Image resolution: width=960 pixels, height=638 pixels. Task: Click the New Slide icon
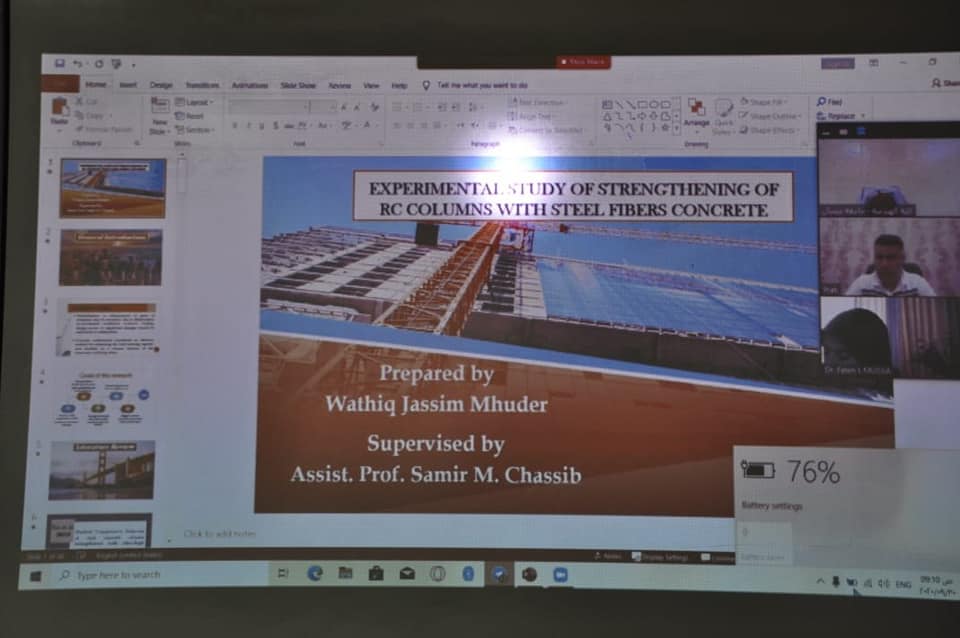[160, 112]
